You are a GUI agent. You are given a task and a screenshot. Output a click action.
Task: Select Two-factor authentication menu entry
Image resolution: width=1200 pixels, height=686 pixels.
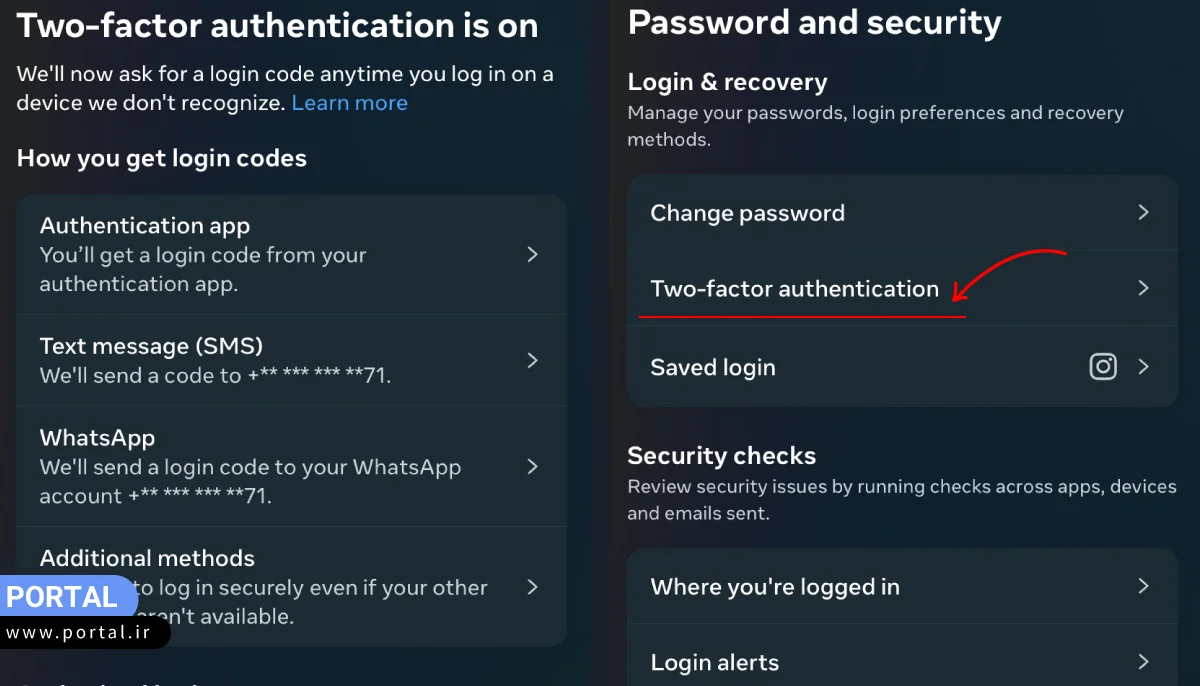pos(794,289)
